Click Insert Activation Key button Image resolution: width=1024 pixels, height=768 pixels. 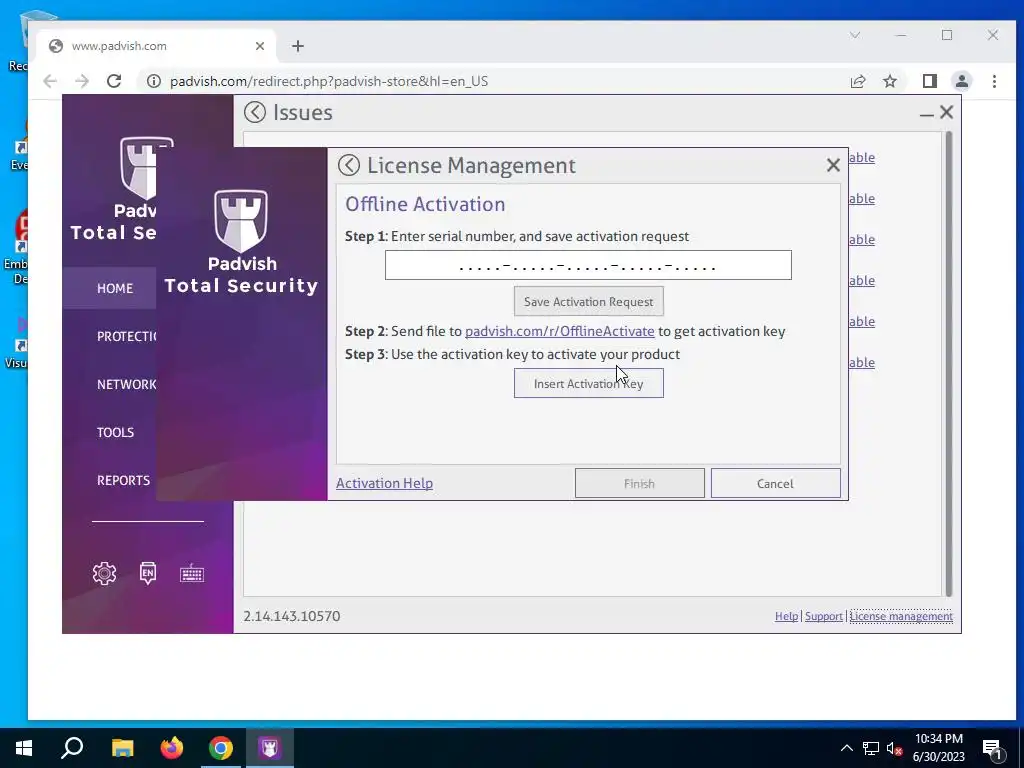point(588,383)
